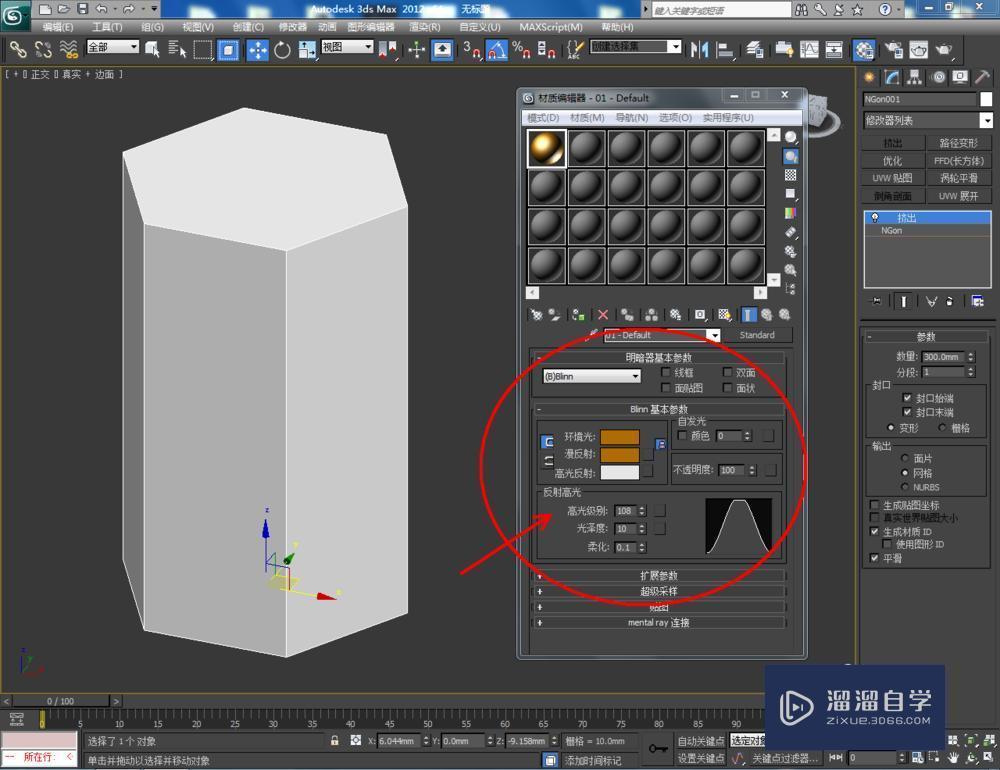Apply the UVW 贴图 modifier button
This screenshot has width=1000, height=770.
tap(896, 178)
